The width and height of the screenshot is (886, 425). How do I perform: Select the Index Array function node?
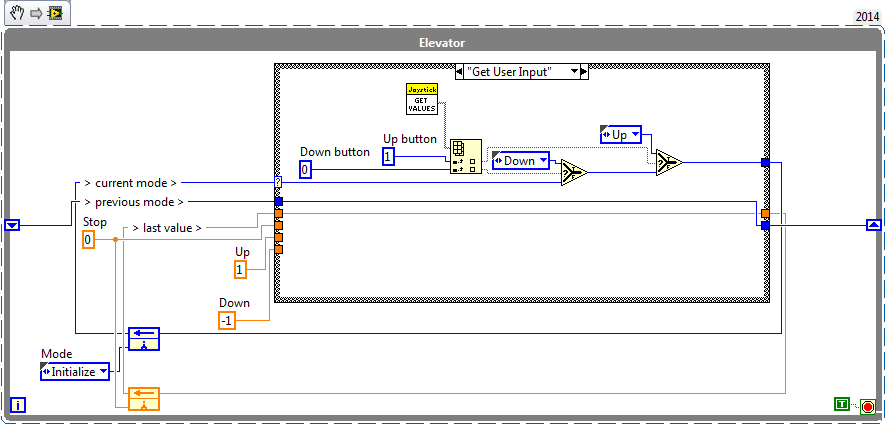point(466,156)
